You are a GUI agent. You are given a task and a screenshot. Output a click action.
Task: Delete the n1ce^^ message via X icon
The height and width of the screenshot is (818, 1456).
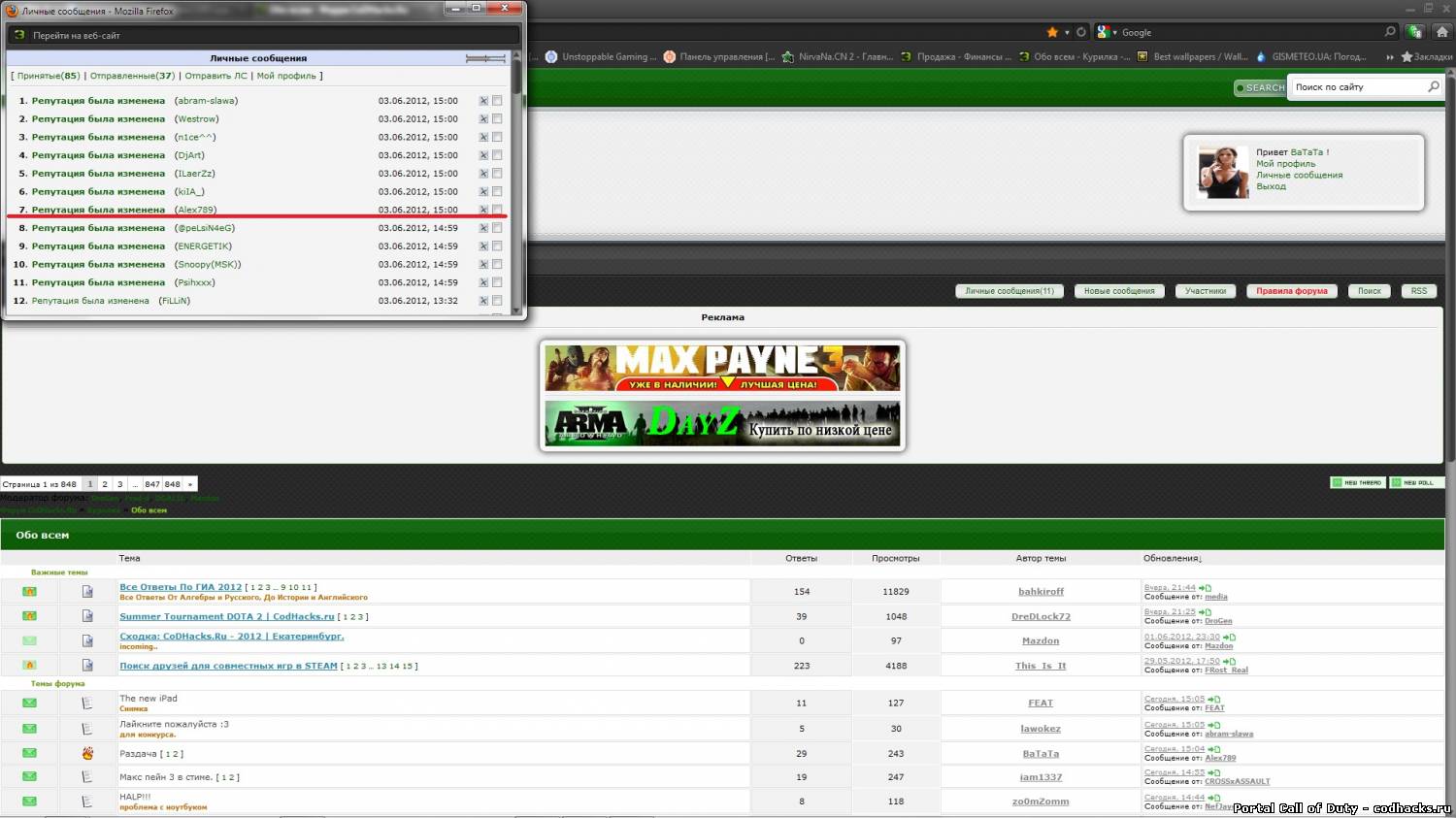pos(483,137)
